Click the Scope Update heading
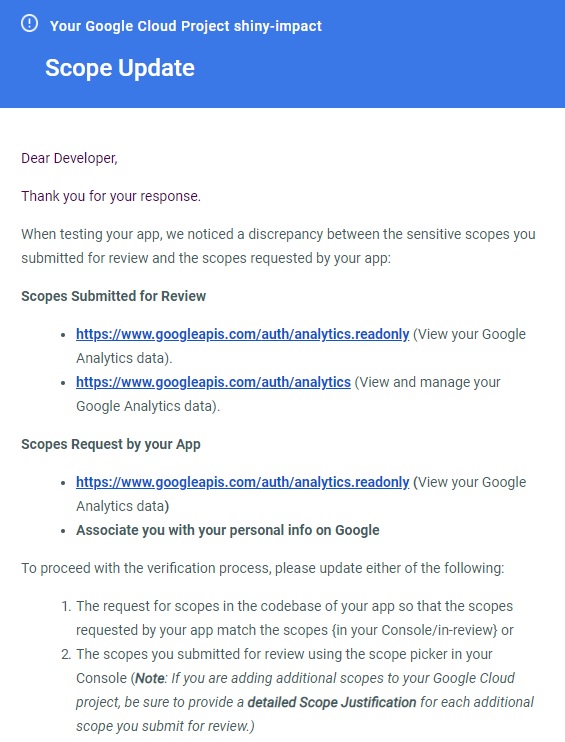Screen dimensions: 565x742 (120, 68)
